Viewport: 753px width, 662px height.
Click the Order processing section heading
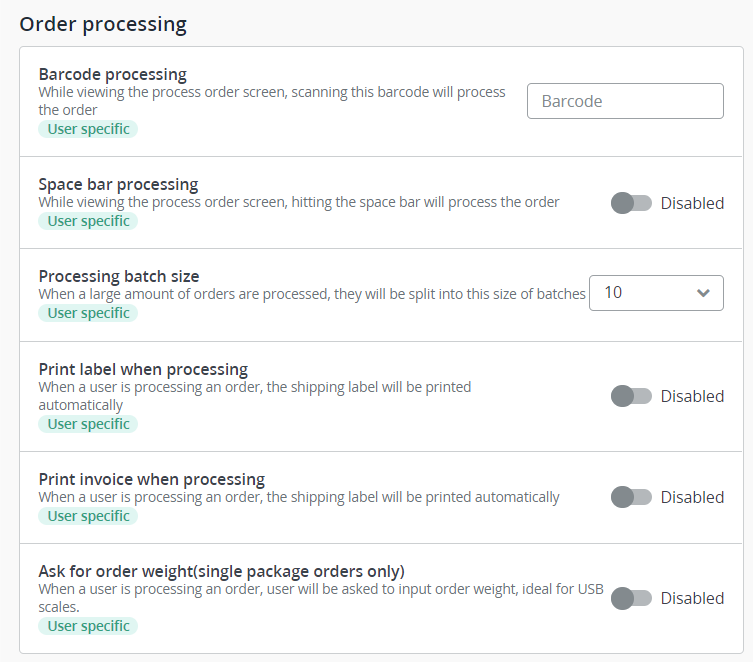[x=103, y=24]
